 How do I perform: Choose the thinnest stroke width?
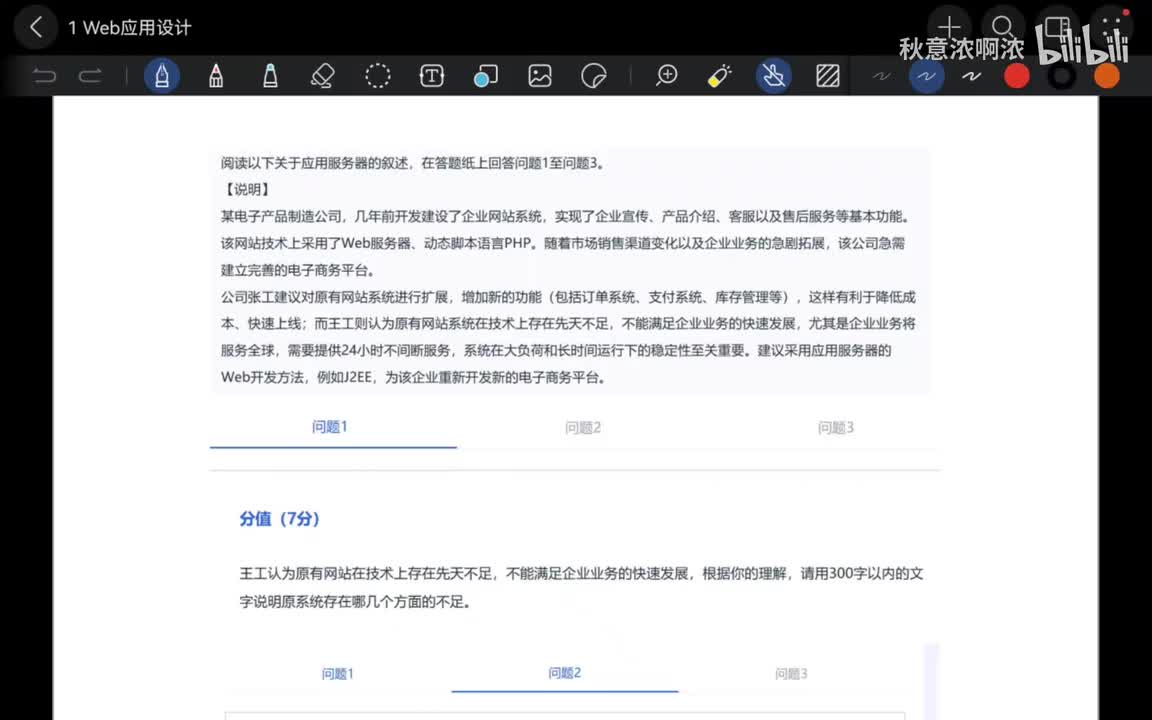881,76
